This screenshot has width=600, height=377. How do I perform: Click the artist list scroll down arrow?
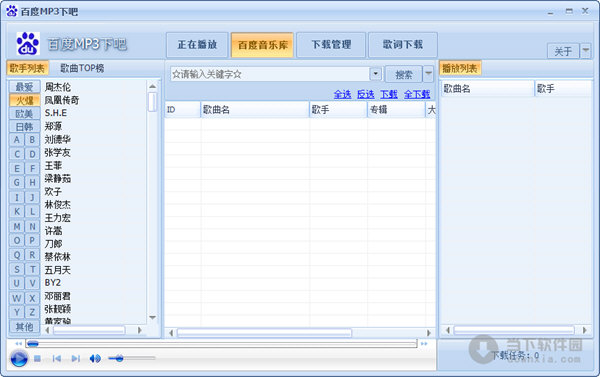tap(152, 317)
